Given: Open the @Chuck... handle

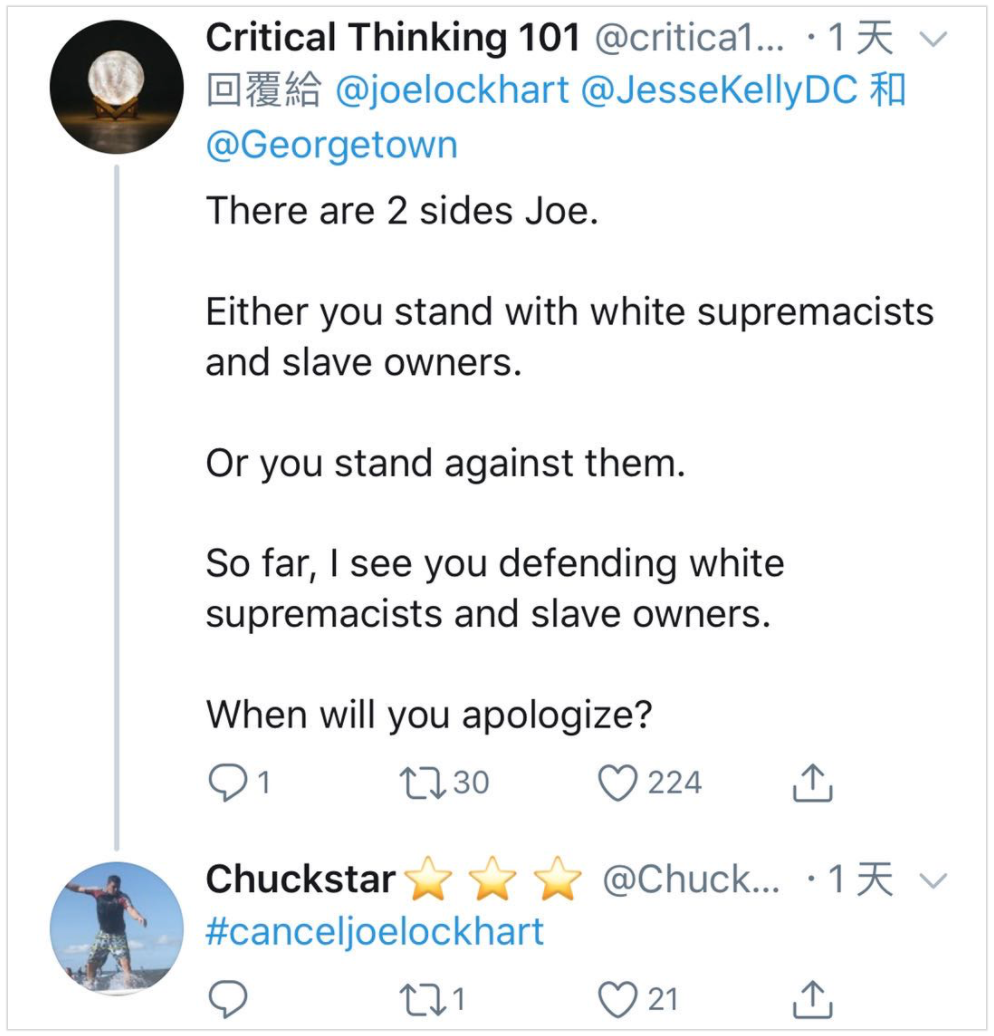Looking at the screenshot, I should tap(691, 880).
